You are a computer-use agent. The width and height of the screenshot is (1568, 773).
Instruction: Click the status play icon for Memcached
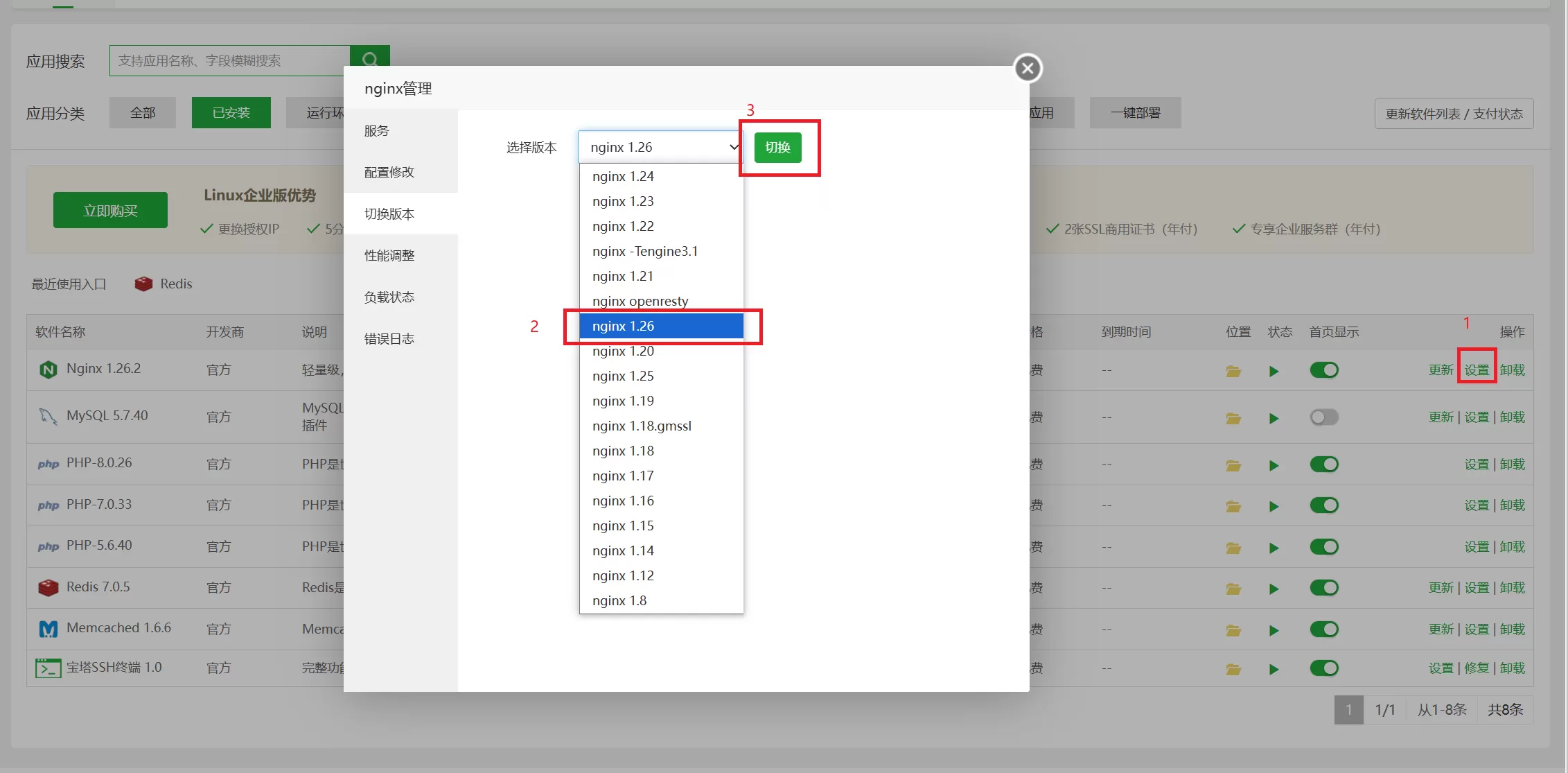click(1274, 630)
